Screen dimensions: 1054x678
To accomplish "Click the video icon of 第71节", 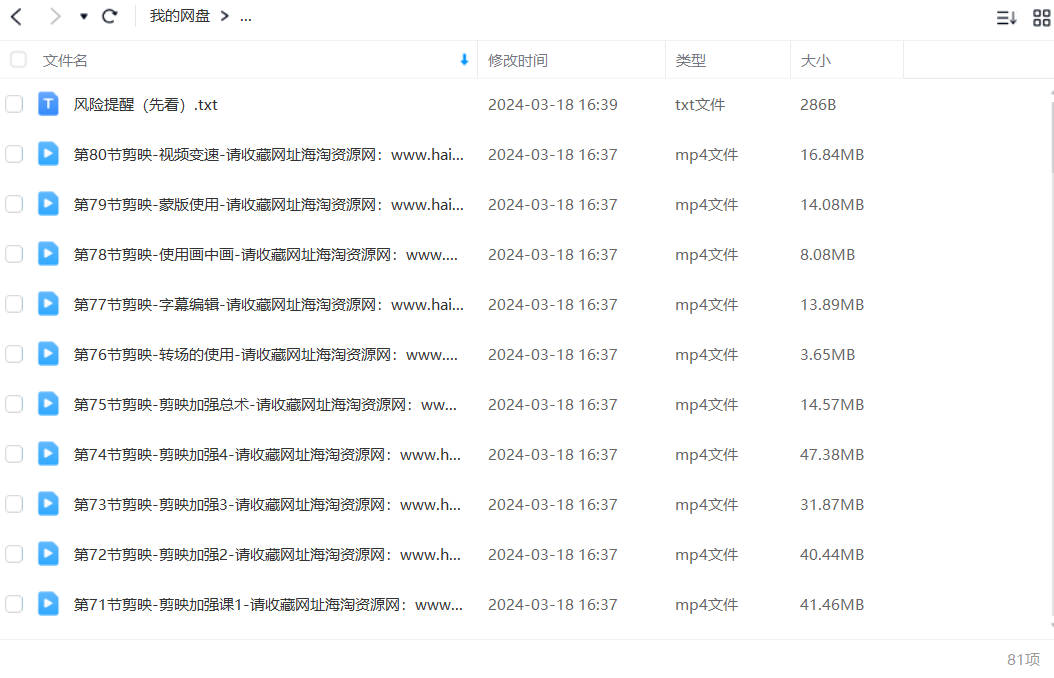I will pos(48,604).
